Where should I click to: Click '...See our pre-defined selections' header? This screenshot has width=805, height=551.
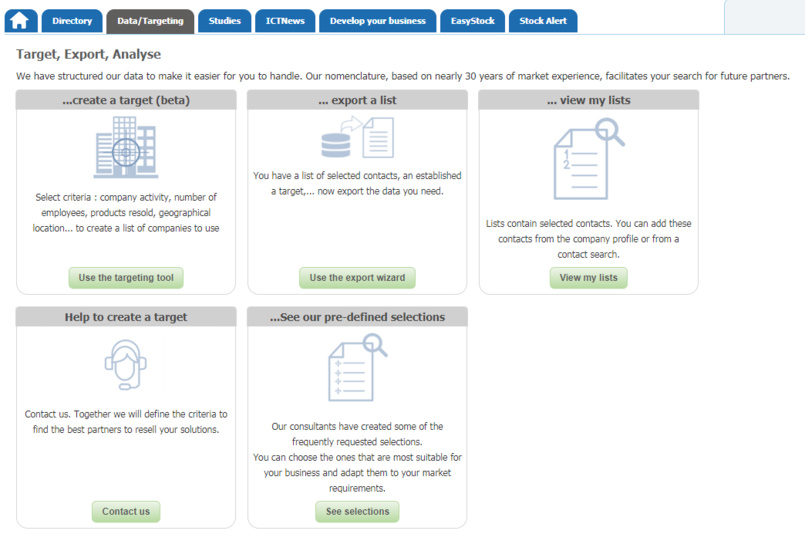[357, 317]
